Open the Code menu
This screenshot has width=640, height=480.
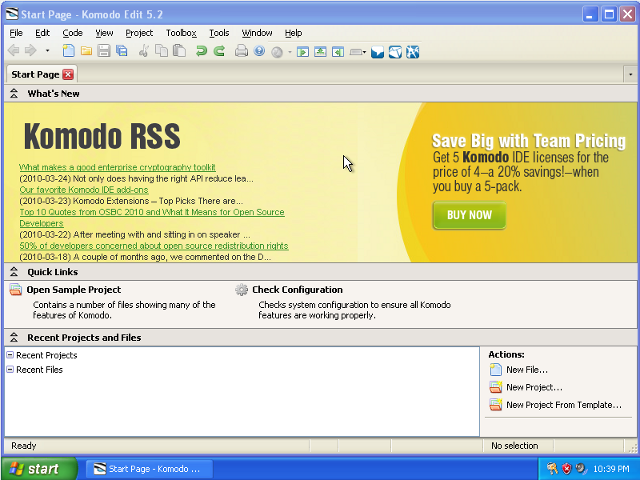(x=72, y=33)
